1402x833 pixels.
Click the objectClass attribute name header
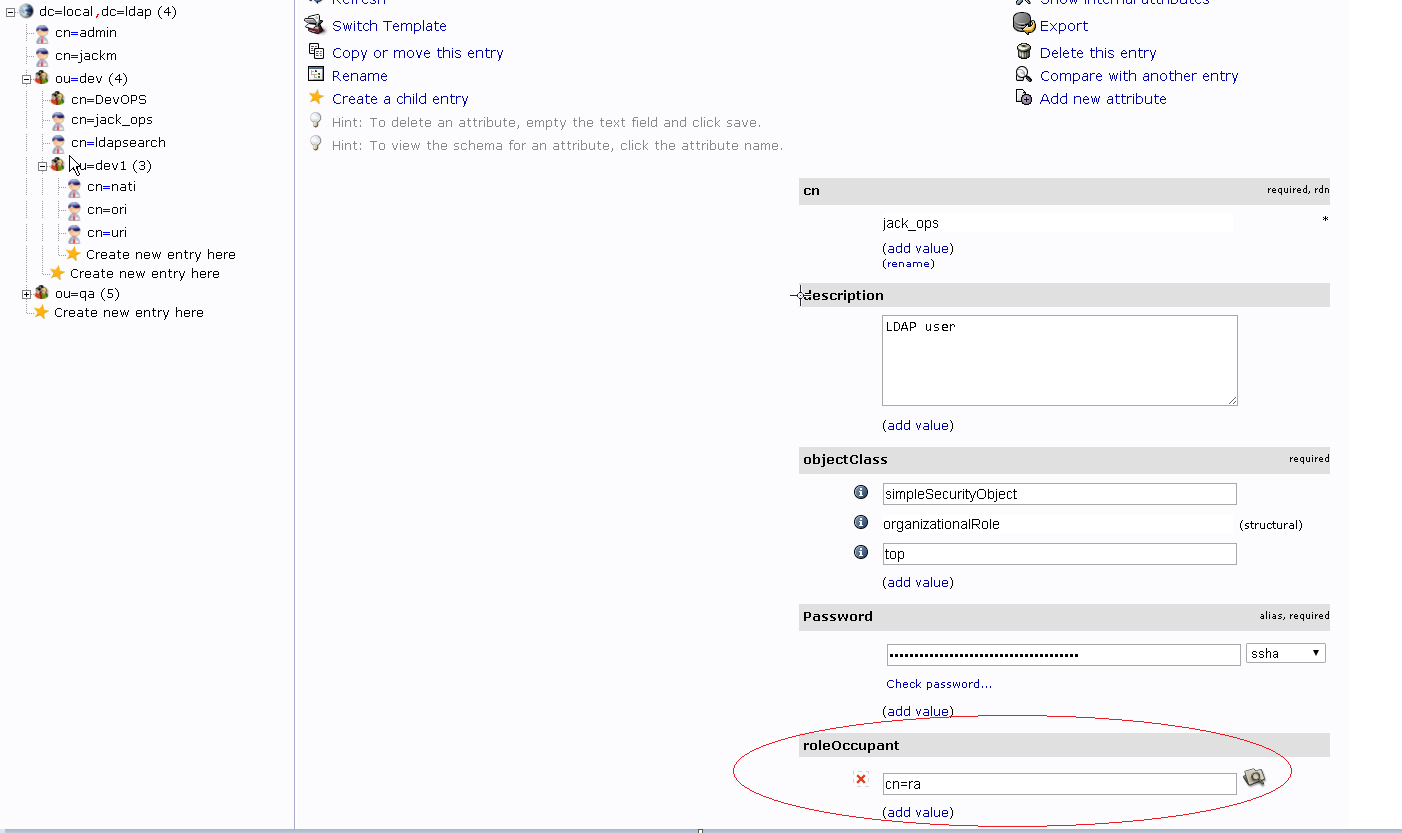pos(845,459)
